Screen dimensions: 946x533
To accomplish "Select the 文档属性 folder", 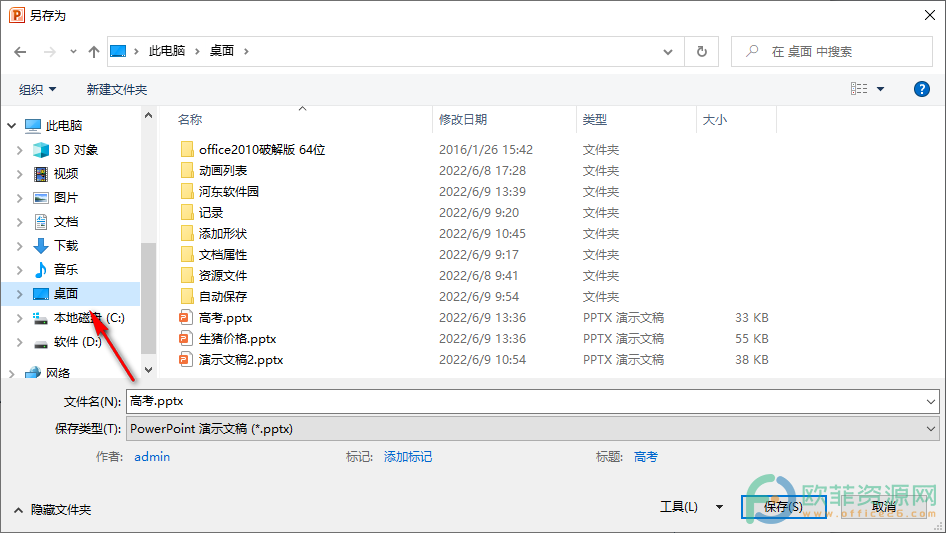I will tap(223, 255).
